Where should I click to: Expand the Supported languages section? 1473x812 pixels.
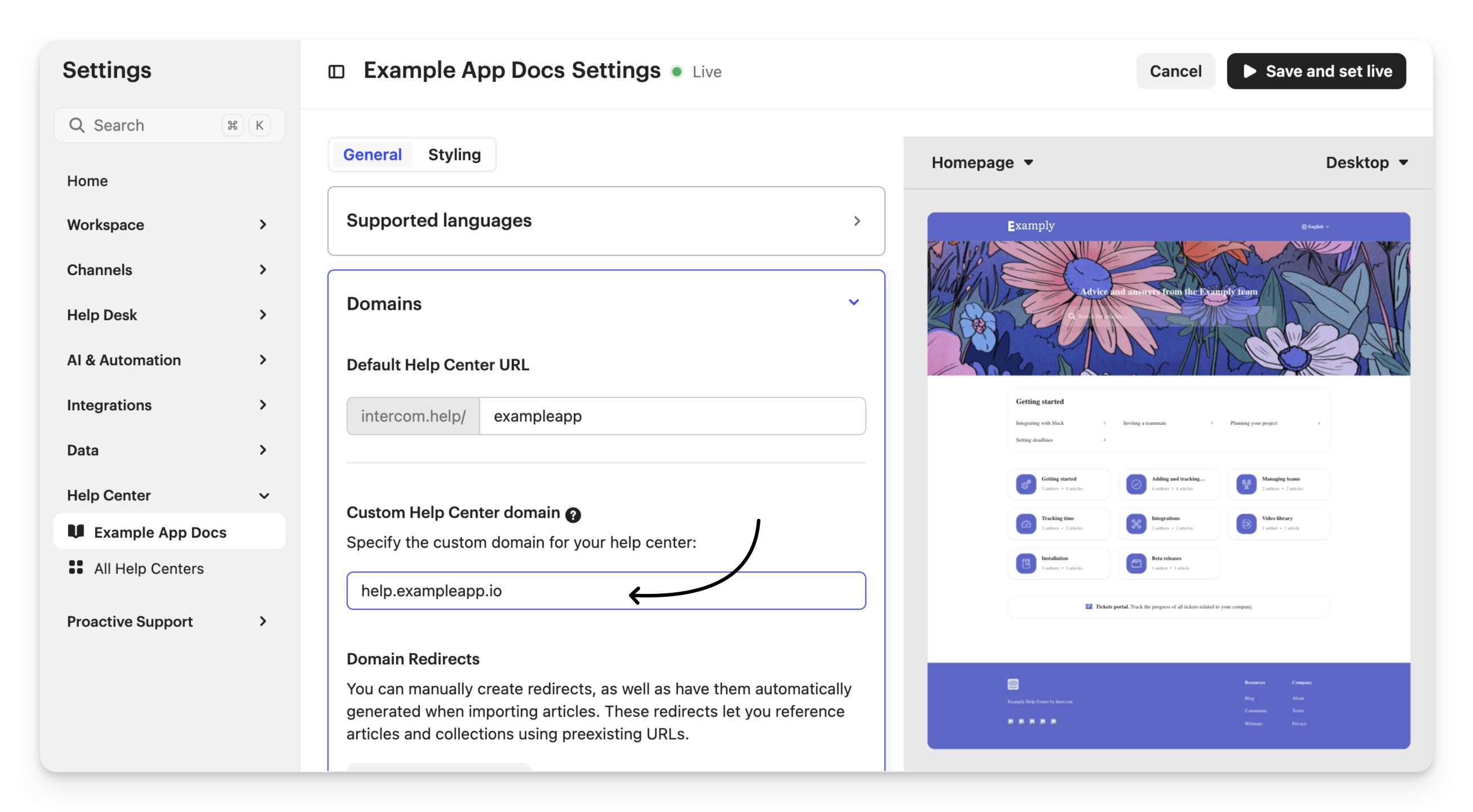tap(857, 221)
